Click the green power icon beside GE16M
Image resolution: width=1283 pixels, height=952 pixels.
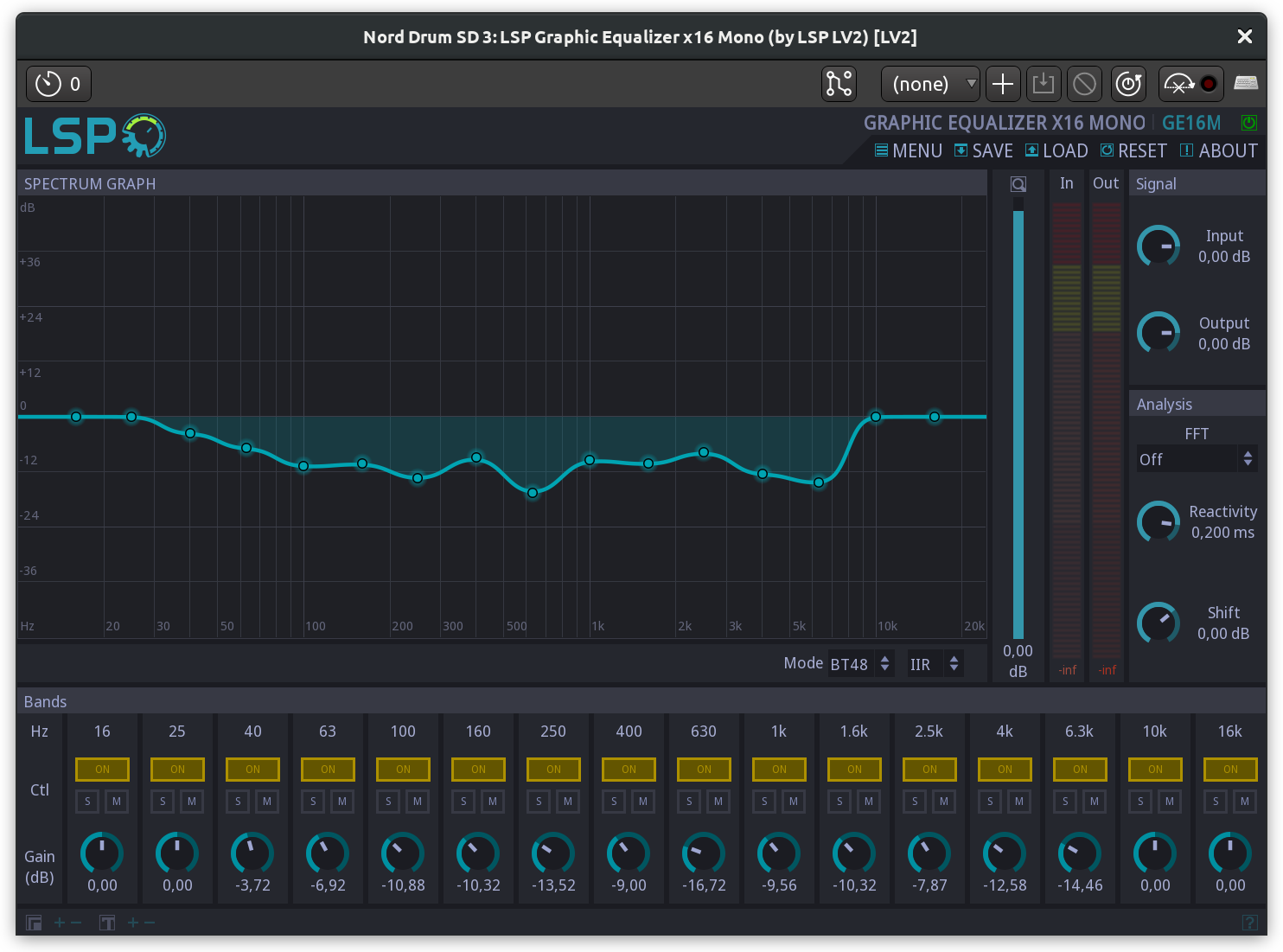1248,123
